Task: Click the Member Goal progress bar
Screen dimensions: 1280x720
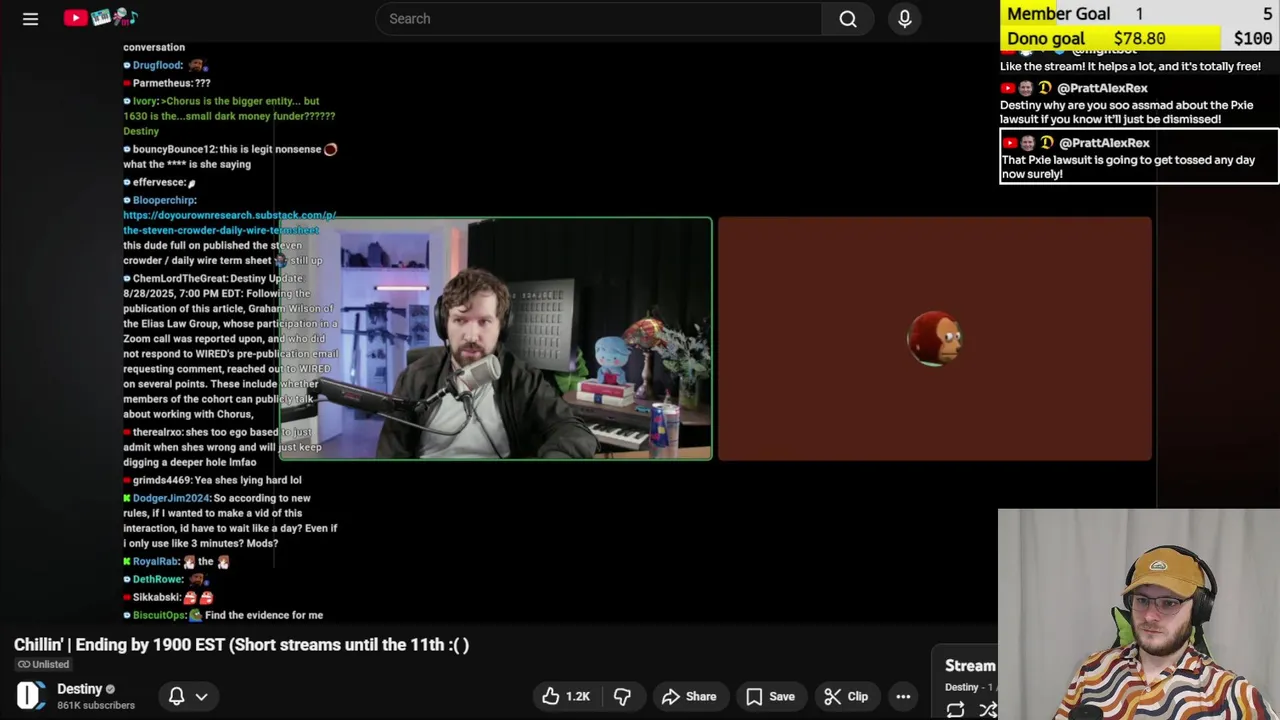Action: tap(1139, 13)
